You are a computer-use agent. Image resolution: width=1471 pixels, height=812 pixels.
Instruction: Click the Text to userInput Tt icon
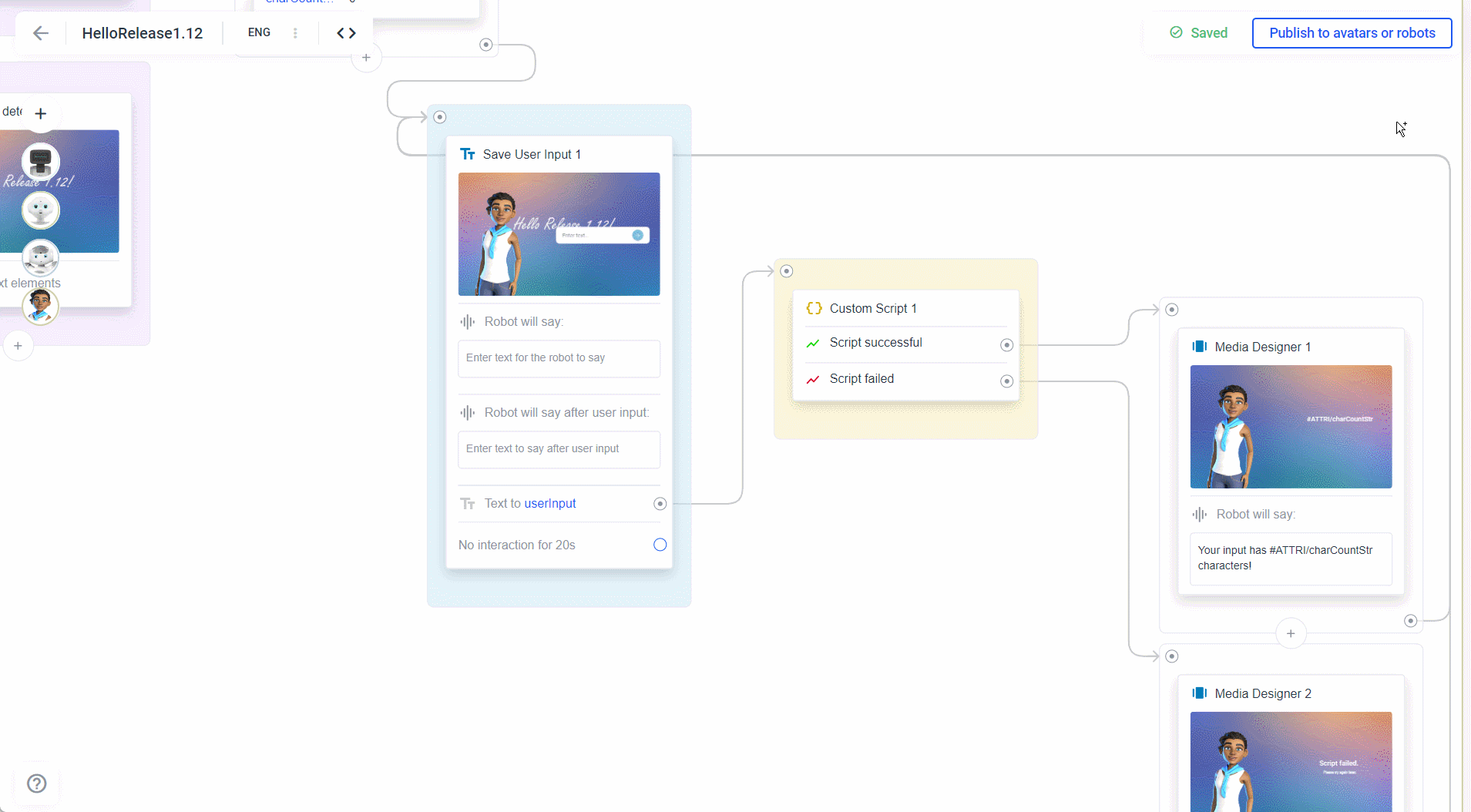(467, 504)
